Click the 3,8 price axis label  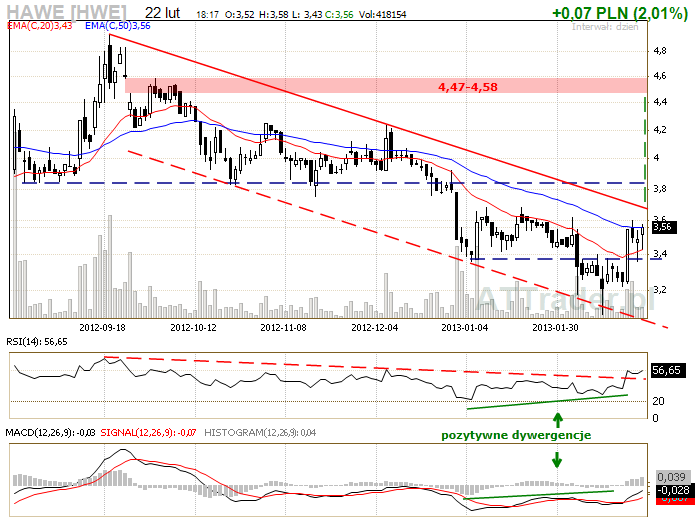point(659,189)
